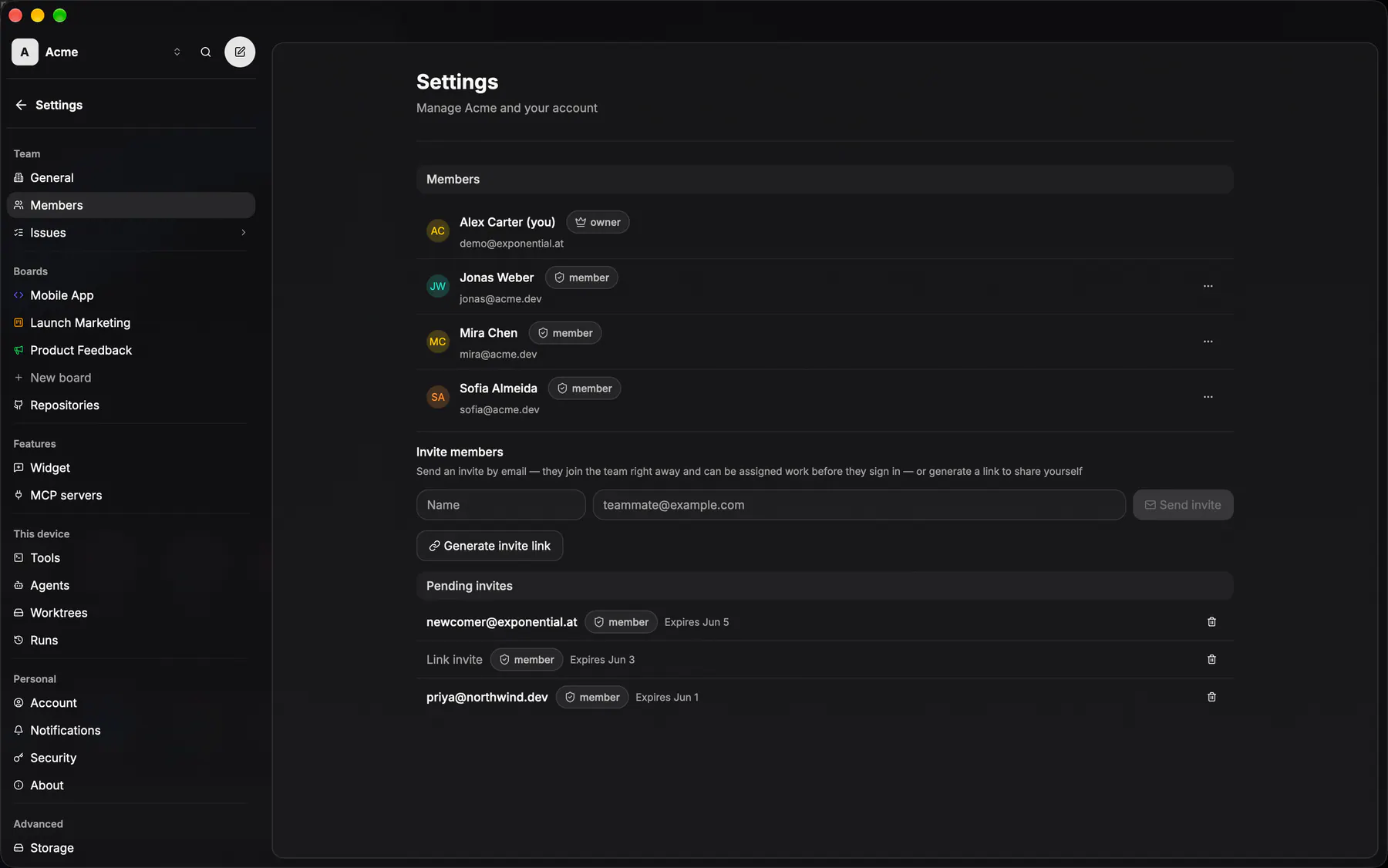This screenshot has height=868, width=1388.
Task: Click the search magnifier icon
Action: coord(206,52)
